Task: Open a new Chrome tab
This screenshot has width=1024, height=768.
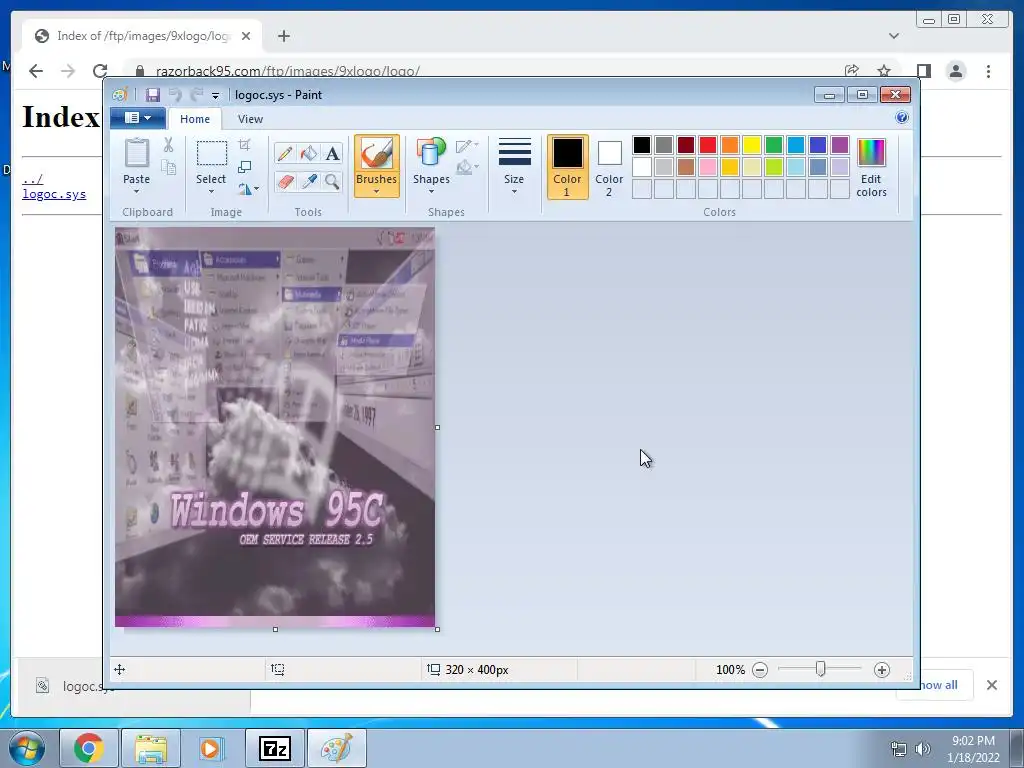Action: click(283, 36)
